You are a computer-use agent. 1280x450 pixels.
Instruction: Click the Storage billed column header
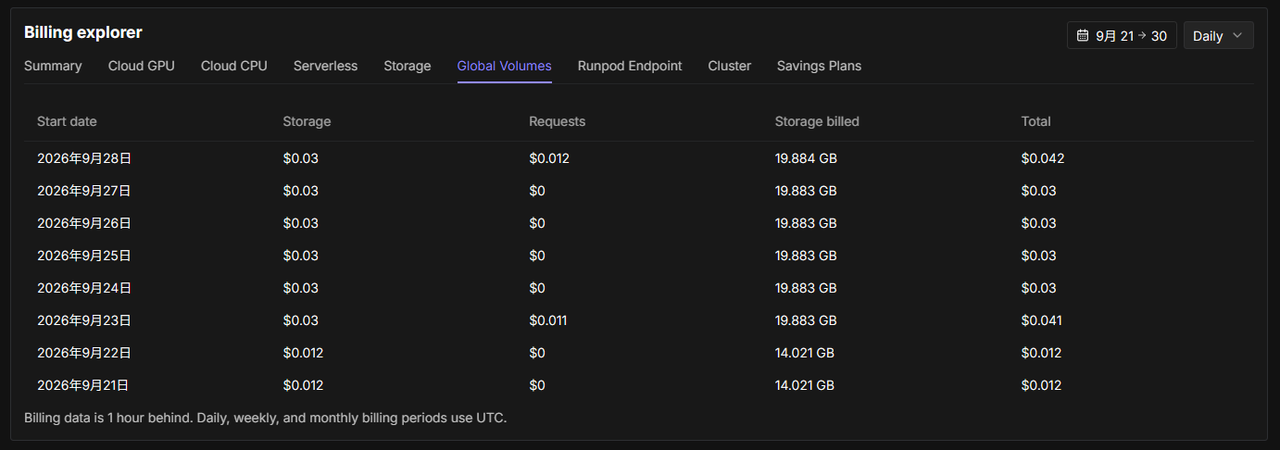coord(817,121)
